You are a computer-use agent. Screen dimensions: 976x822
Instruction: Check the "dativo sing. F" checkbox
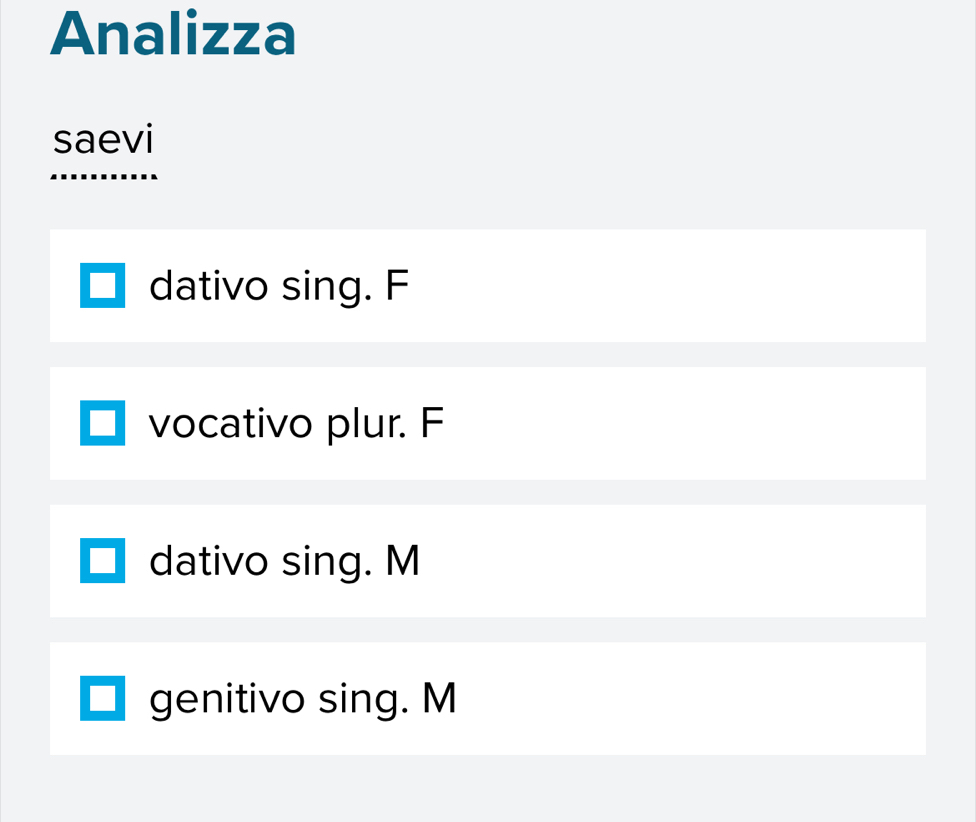pyautogui.click(x=103, y=286)
